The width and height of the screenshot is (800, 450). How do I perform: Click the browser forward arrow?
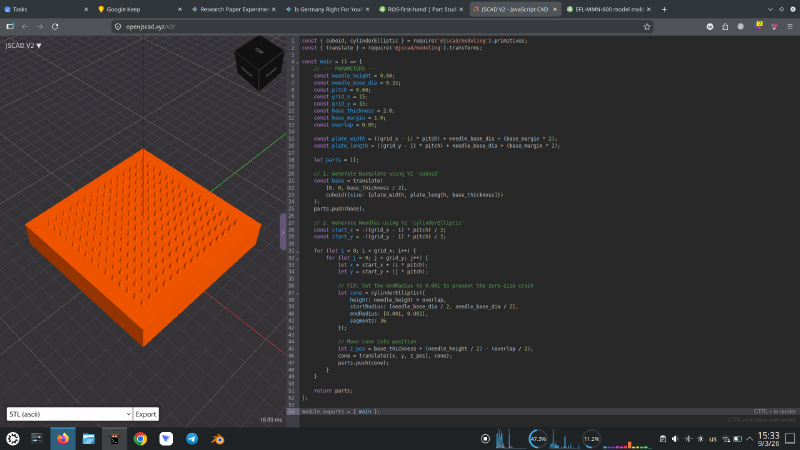pos(40,27)
